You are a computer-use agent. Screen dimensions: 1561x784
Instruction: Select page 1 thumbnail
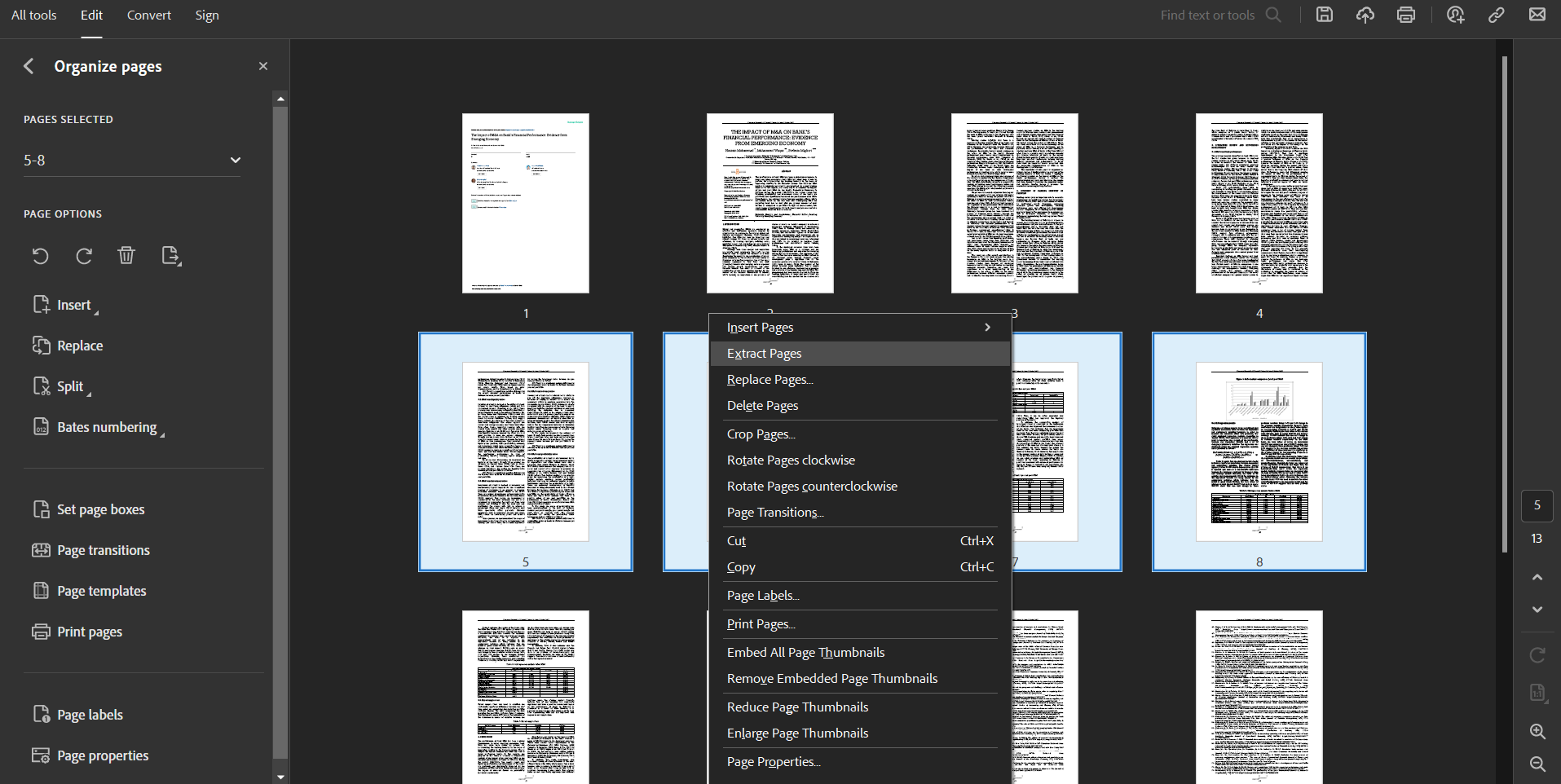pos(526,203)
